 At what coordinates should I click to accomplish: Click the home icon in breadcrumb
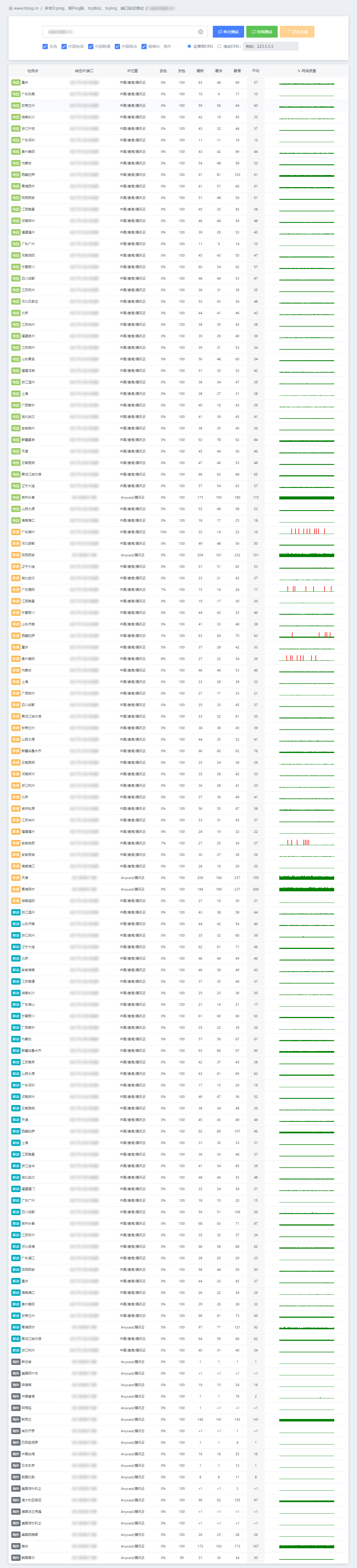pyautogui.click(x=11, y=9)
